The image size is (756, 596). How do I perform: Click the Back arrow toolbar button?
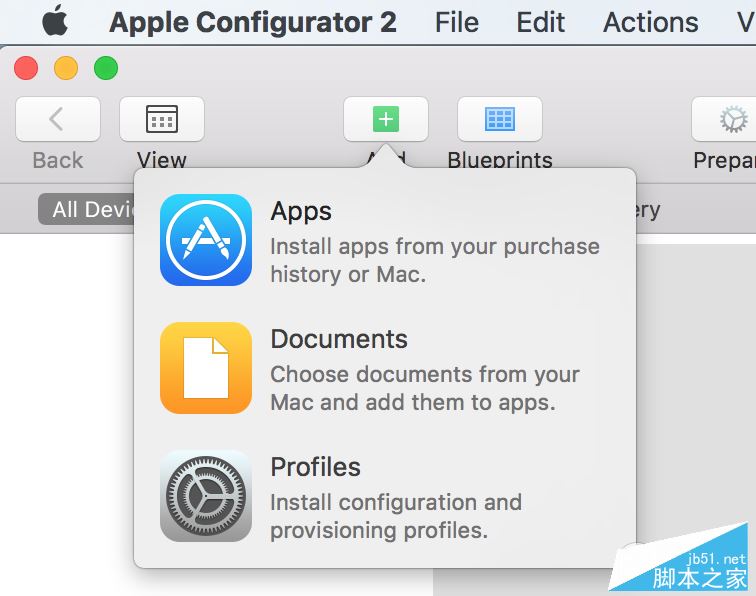coord(57,120)
